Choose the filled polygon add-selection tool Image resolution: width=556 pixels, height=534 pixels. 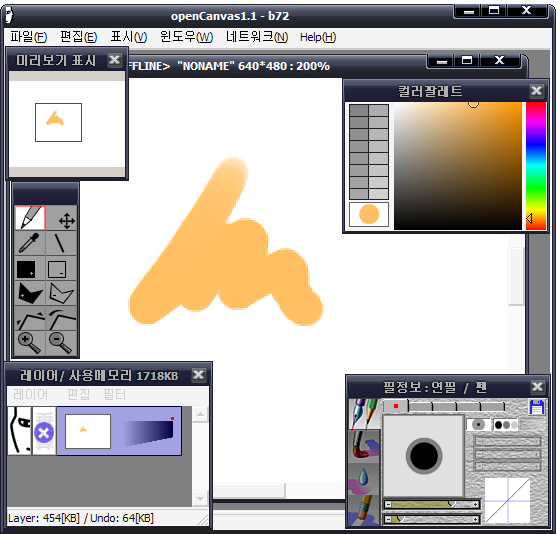pos(30,293)
